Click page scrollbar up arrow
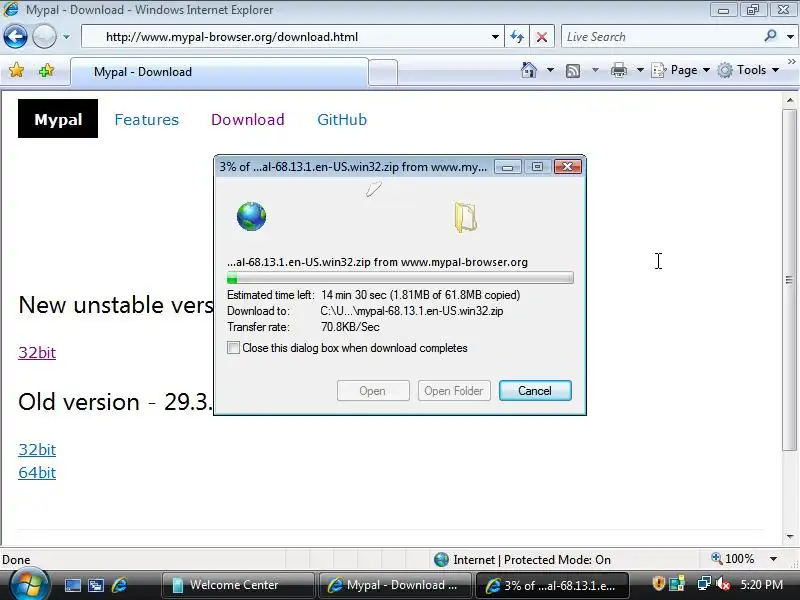The width and height of the screenshot is (800, 600). (790, 100)
